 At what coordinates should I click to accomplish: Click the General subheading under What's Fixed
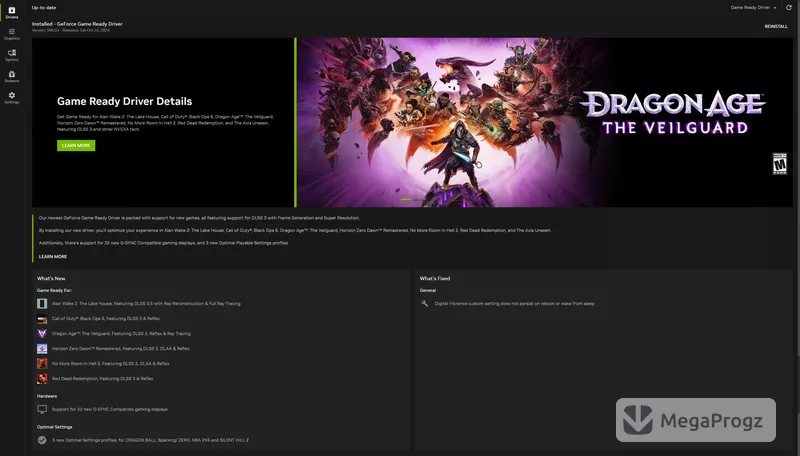tap(428, 290)
